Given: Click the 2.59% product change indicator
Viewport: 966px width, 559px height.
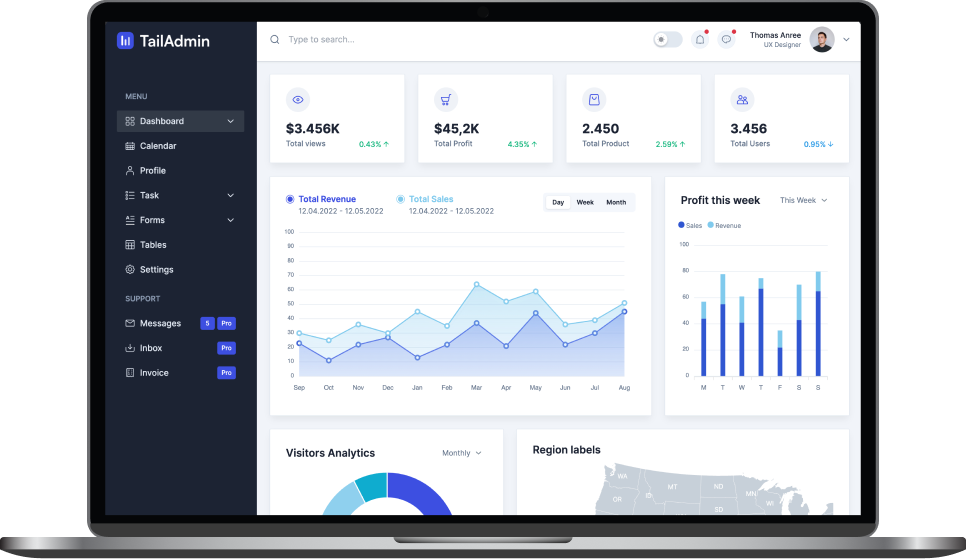Looking at the screenshot, I should [670, 144].
